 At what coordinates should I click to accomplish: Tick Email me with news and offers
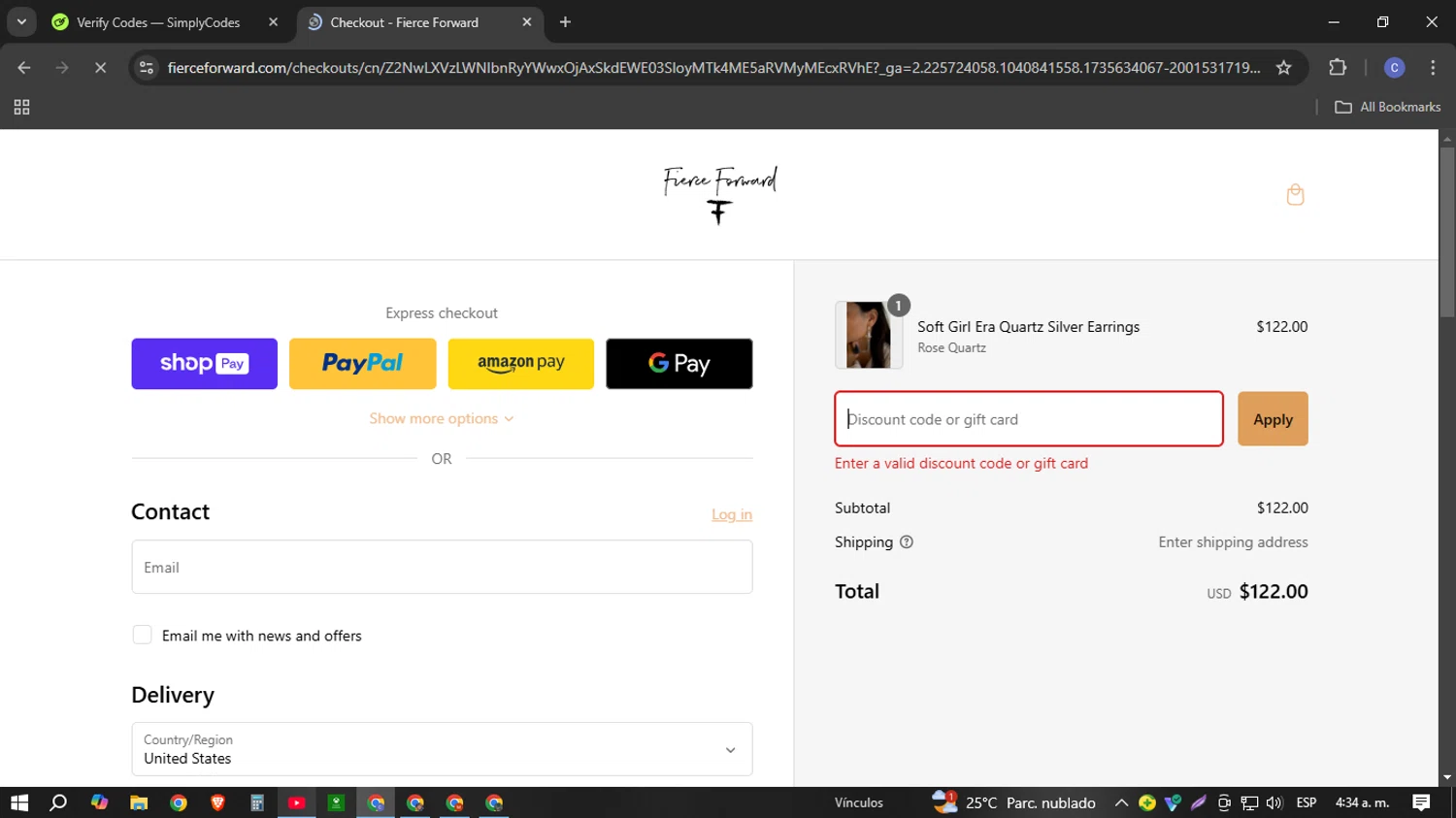(143, 635)
